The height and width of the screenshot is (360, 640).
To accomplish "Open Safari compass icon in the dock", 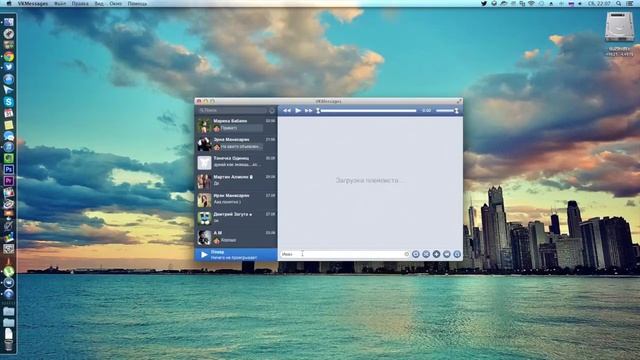I will click(9, 34).
